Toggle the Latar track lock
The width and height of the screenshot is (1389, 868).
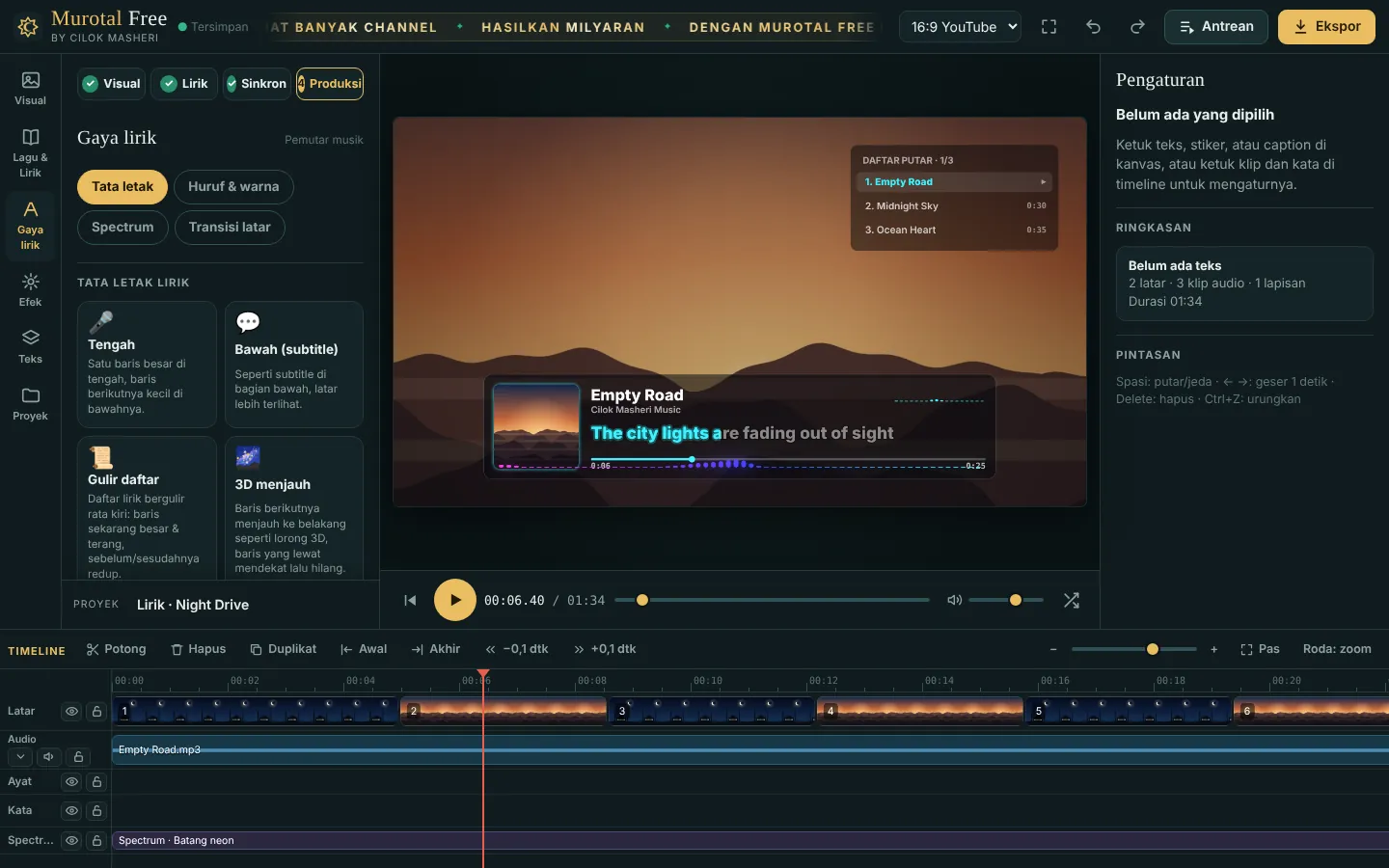(96, 711)
